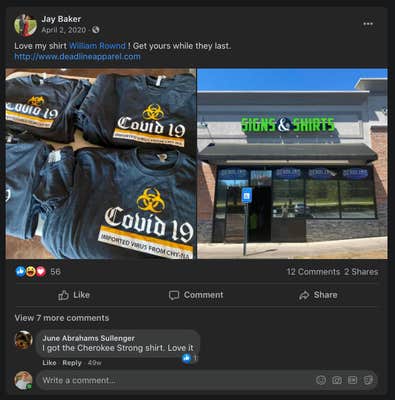Reply to June Abrahams Sullenger's comment
395x400 pixels.
click(x=72, y=363)
